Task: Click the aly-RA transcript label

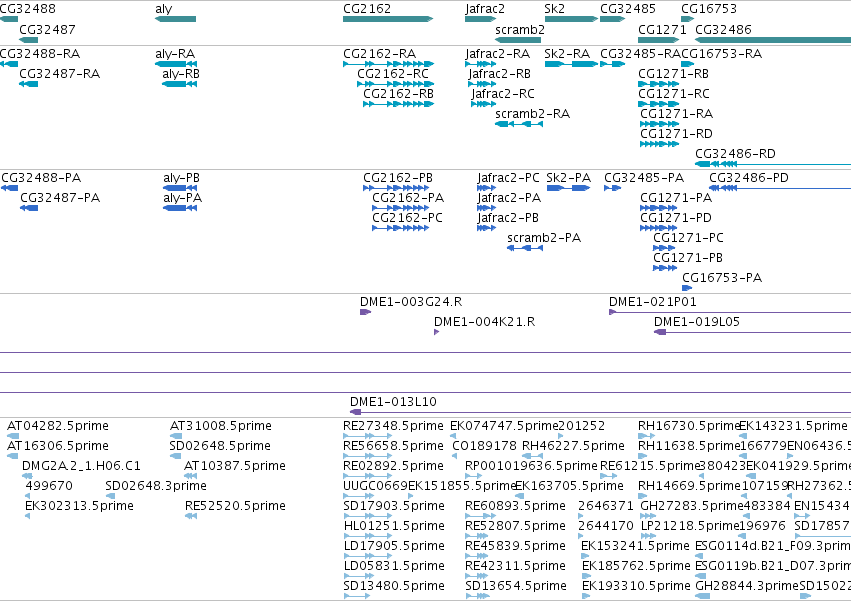Action: click(175, 54)
